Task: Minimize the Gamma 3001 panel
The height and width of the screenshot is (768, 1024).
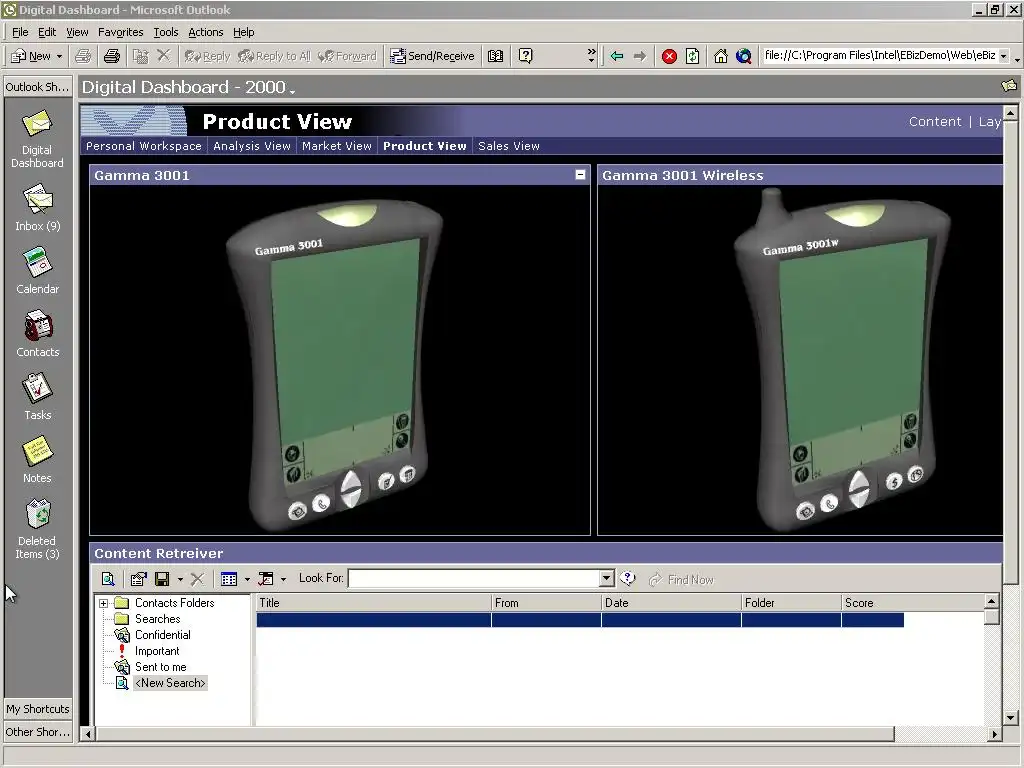Action: pos(580,174)
